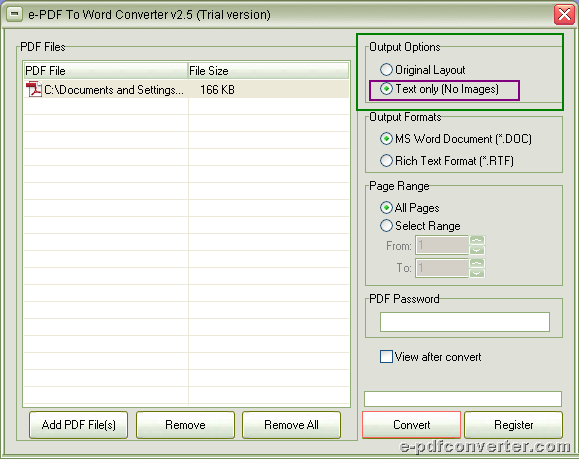The width and height of the screenshot is (579, 459).
Task: Click the Add PDF File(s) button
Action: pos(79,425)
